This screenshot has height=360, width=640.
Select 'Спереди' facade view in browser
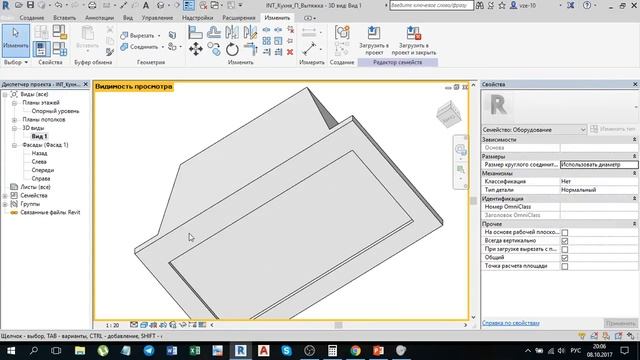[x=42, y=170]
